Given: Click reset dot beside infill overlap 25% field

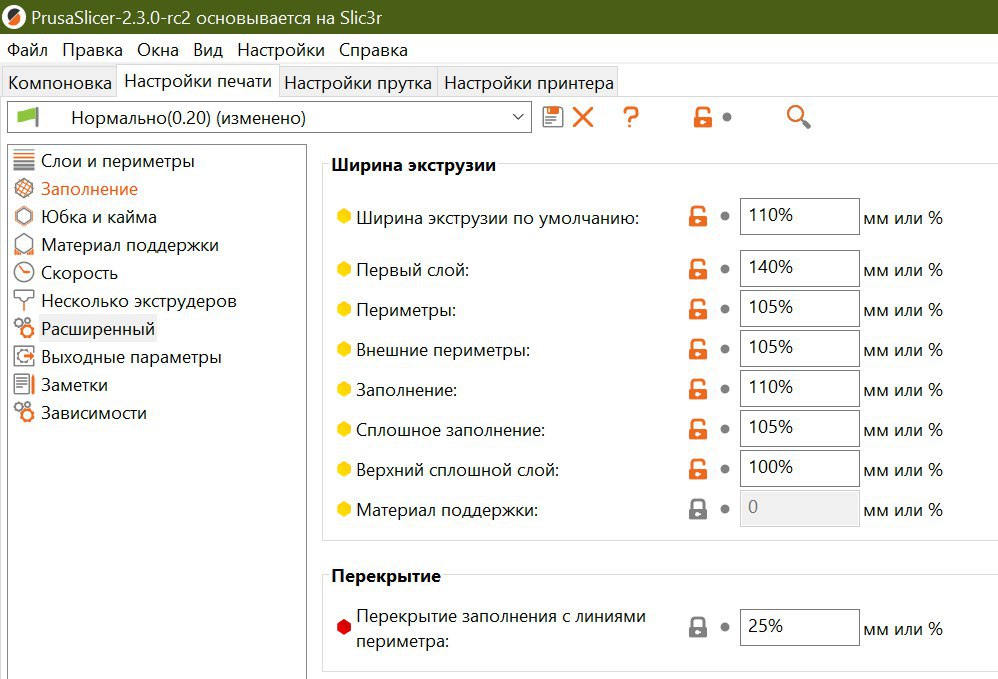Looking at the screenshot, I should [724, 627].
